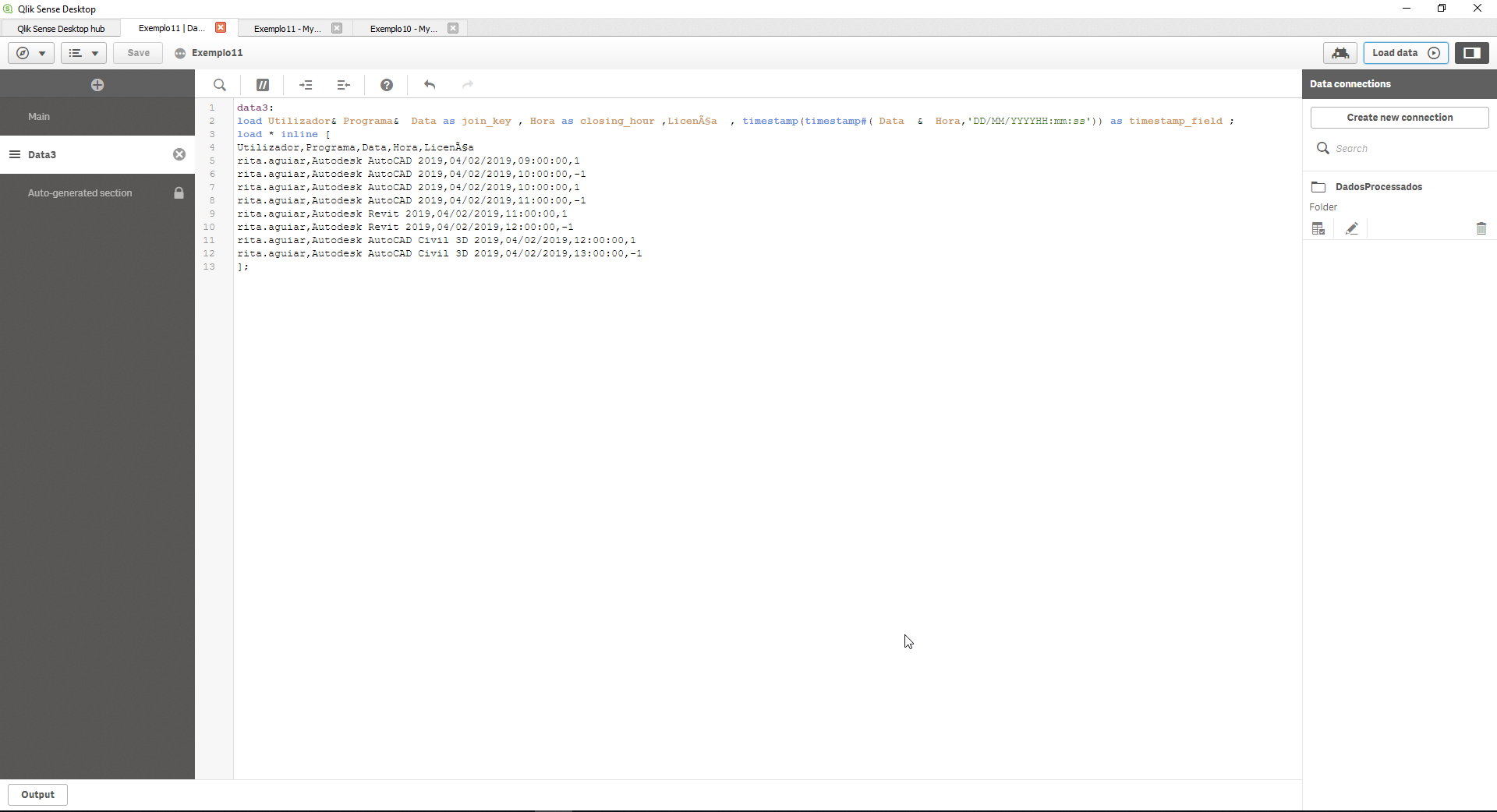Image resolution: width=1497 pixels, height=812 pixels.
Task: Activate syntax help mode
Action: (387, 85)
